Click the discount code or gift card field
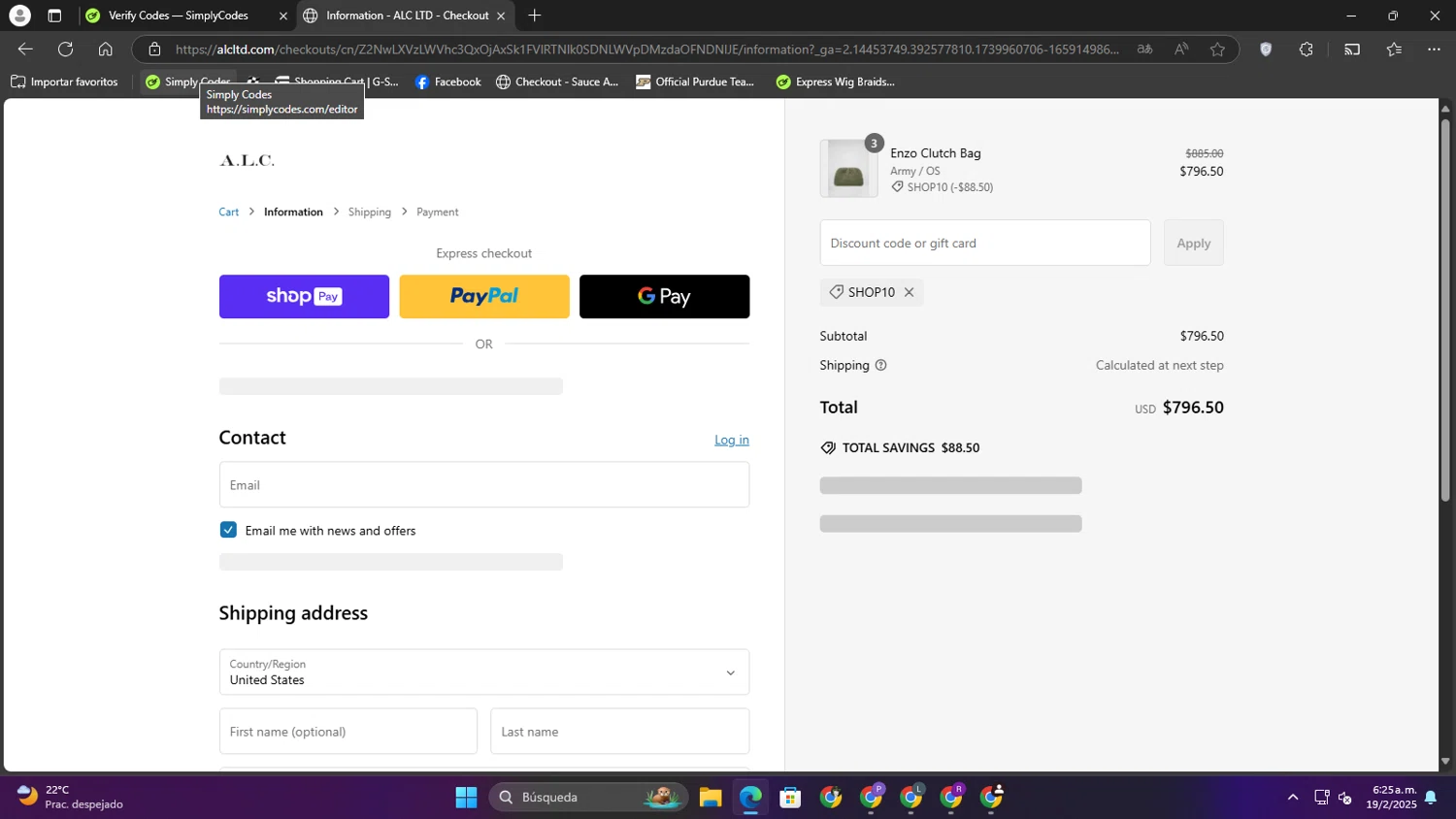 coord(985,243)
